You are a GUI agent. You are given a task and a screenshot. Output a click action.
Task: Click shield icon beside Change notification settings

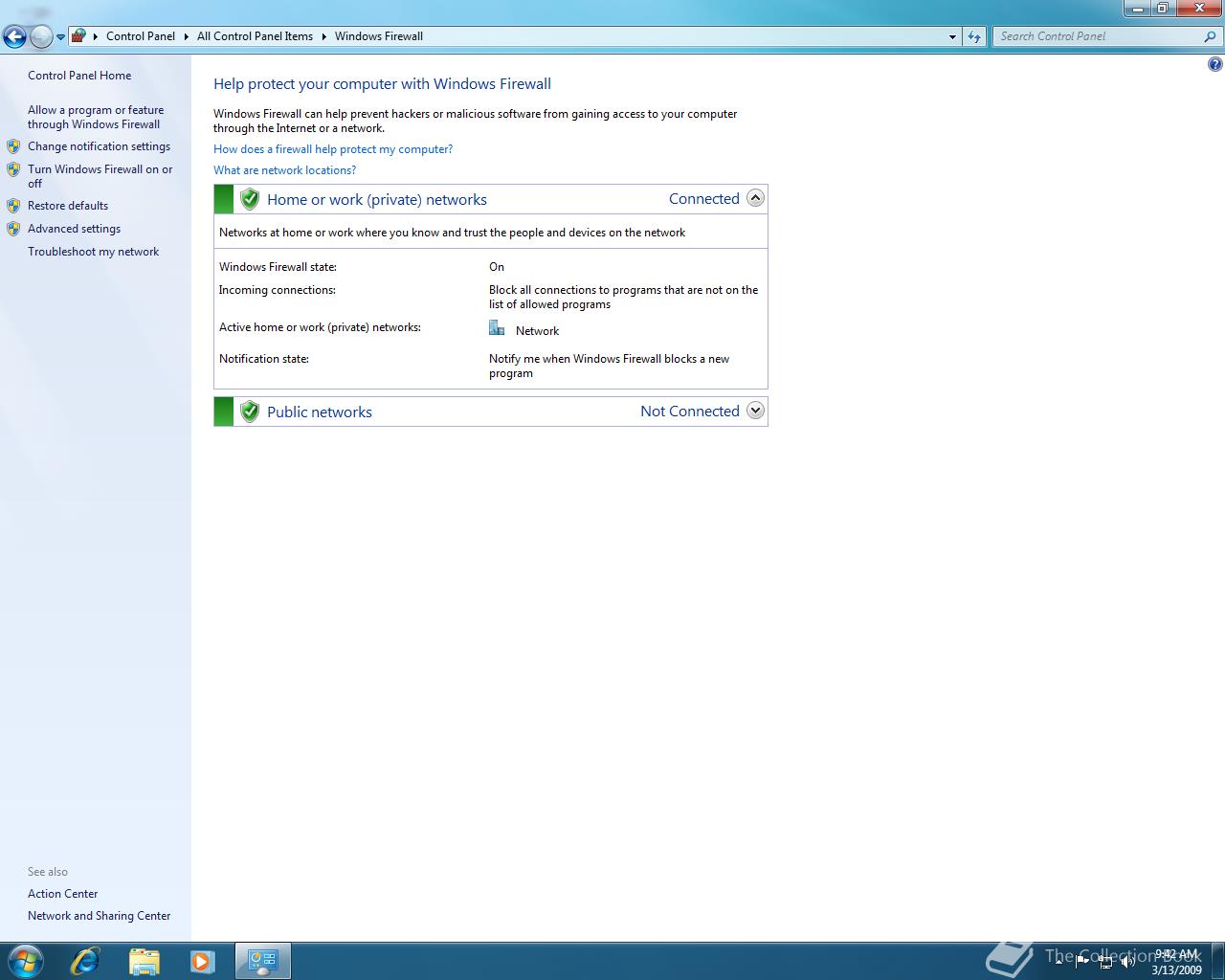[x=13, y=146]
